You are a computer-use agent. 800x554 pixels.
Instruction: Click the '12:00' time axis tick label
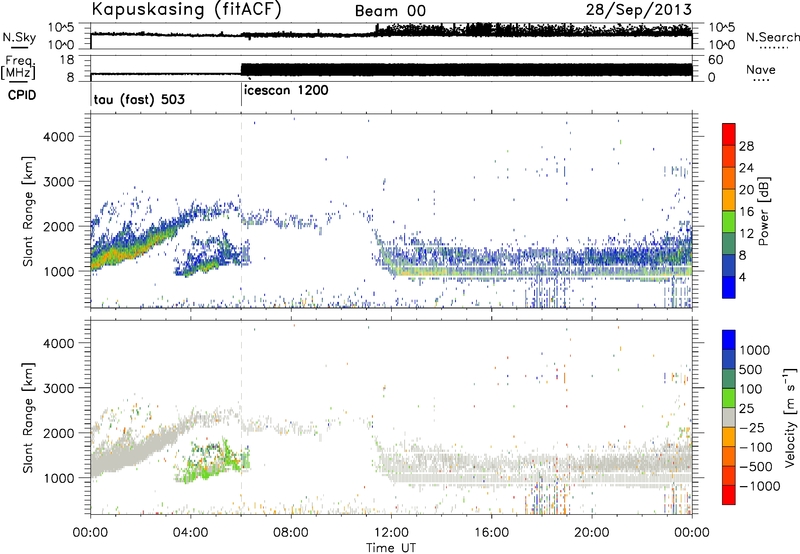click(x=391, y=533)
